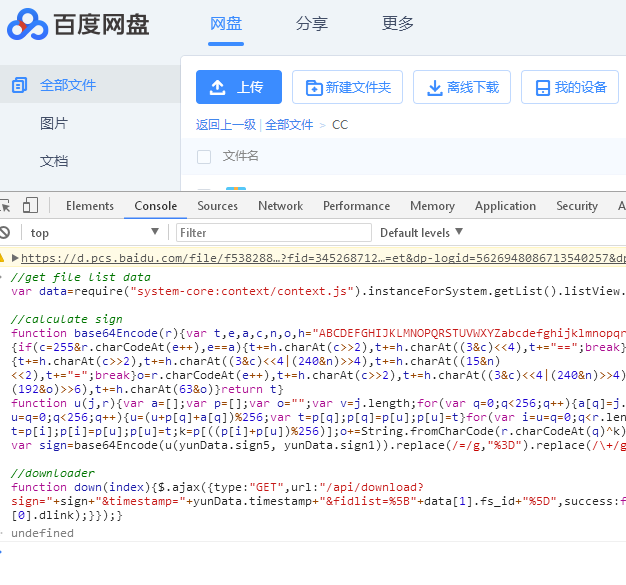The width and height of the screenshot is (626, 585).
Task: Clear the console with the clear icon
Action: (4, 232)
